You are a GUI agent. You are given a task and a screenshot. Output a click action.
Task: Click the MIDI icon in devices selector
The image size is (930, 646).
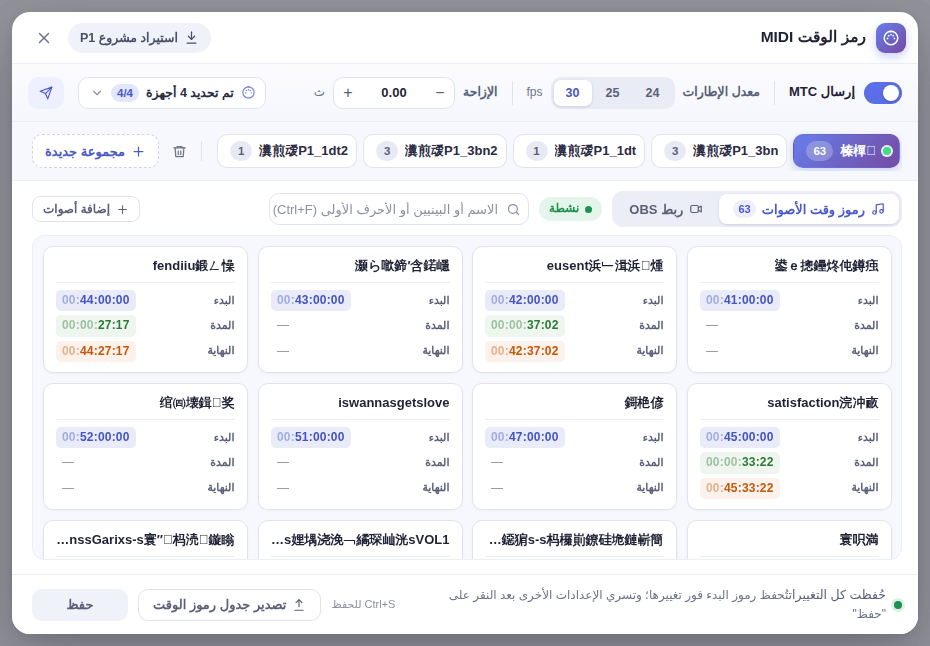pos(249,93)
